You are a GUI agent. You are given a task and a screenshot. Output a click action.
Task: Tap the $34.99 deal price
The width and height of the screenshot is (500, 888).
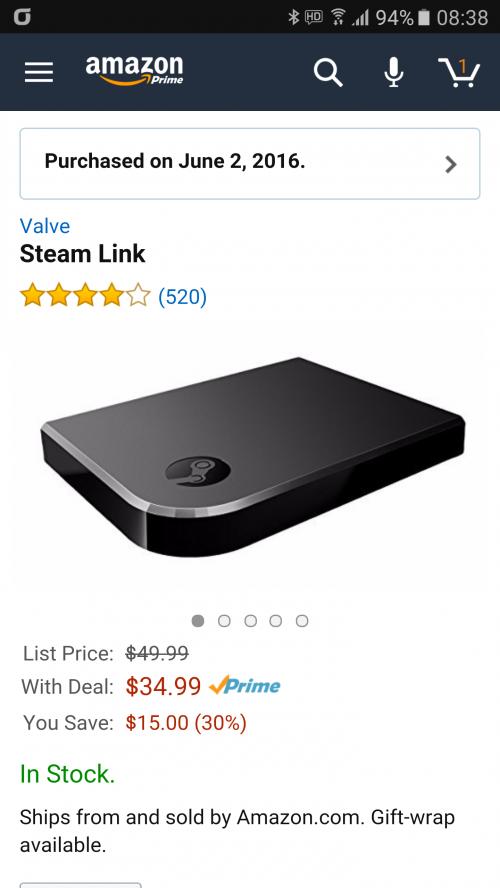163,686
